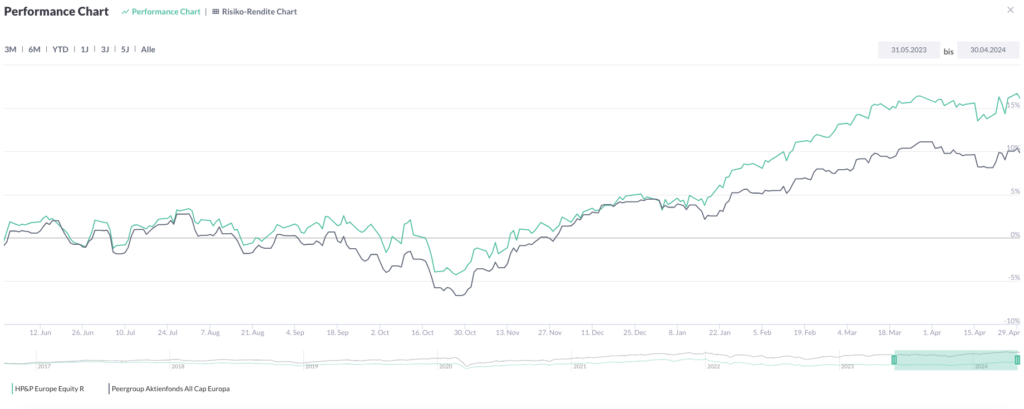Screen dimensions: 1024x409
Task: Toggle the HP&P Europe Equity R legend series
Action: click(48, 389)
